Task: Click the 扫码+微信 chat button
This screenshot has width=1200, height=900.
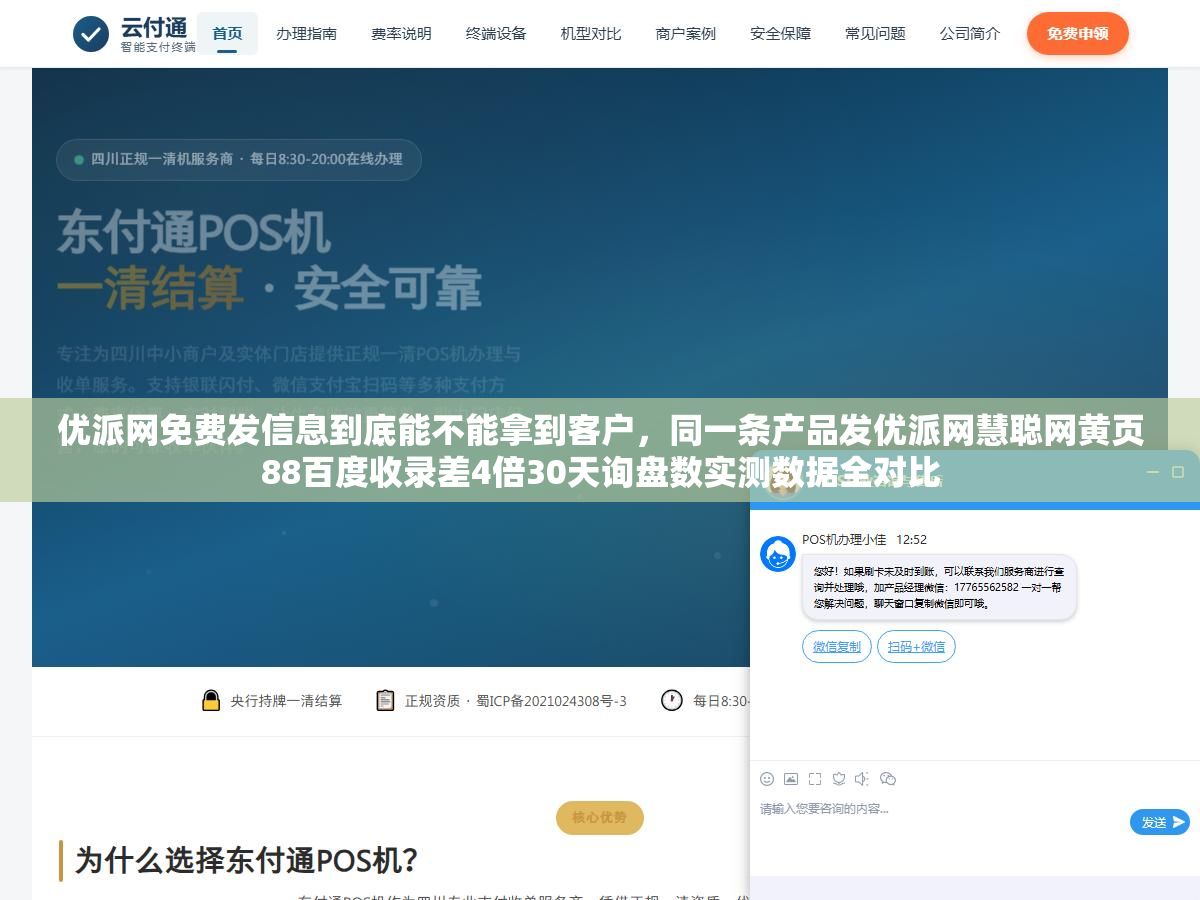Action: click(917, 647)
